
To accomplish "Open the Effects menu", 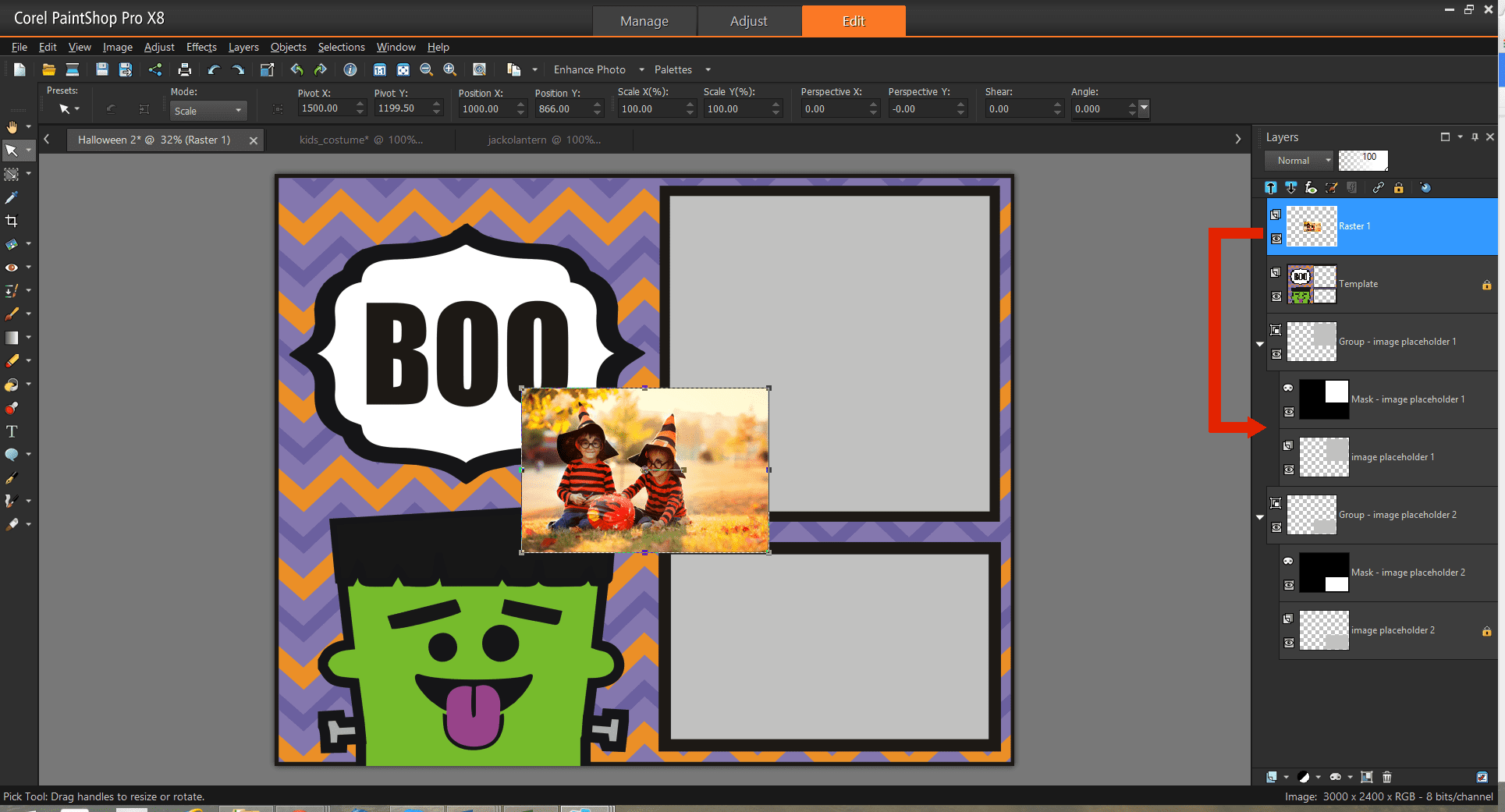I will [x=201, y=47].
